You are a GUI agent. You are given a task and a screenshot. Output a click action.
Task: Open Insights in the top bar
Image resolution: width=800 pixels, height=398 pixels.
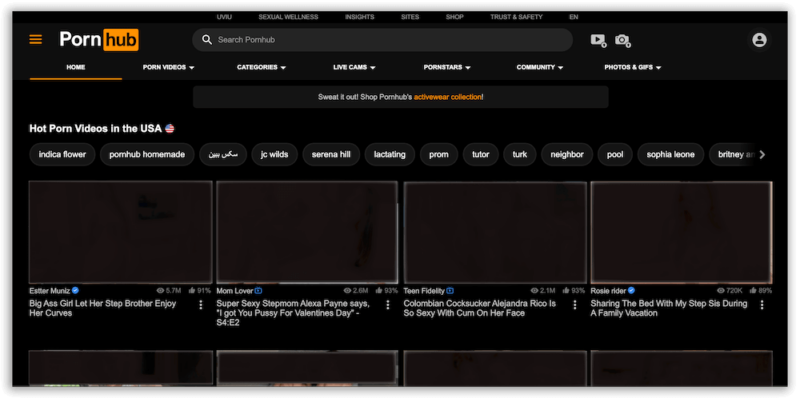[x=359, y=17]
